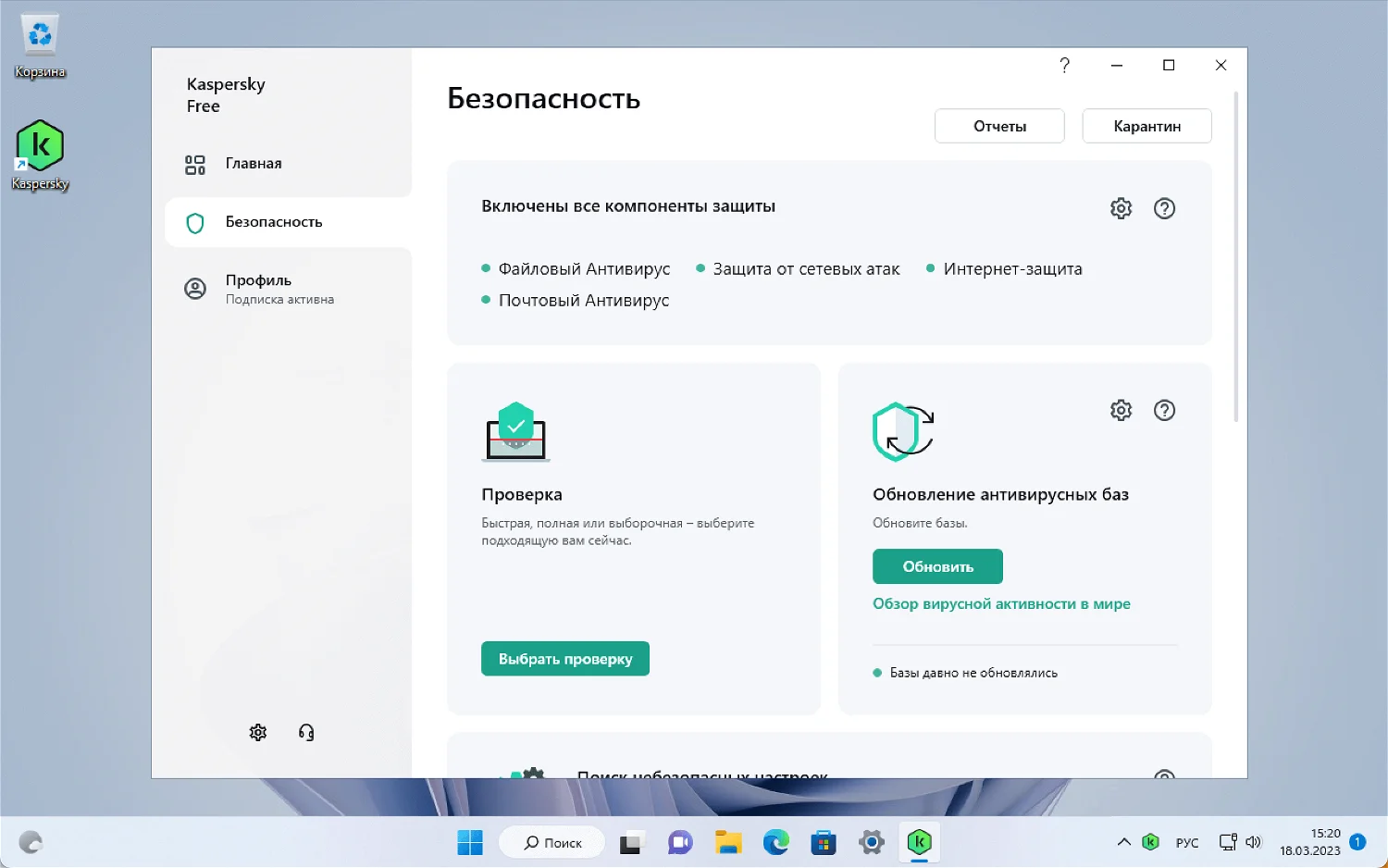The image size is (1388, 868).
Task: Open the network tray icon
Action: click(x=1228, y=842)
